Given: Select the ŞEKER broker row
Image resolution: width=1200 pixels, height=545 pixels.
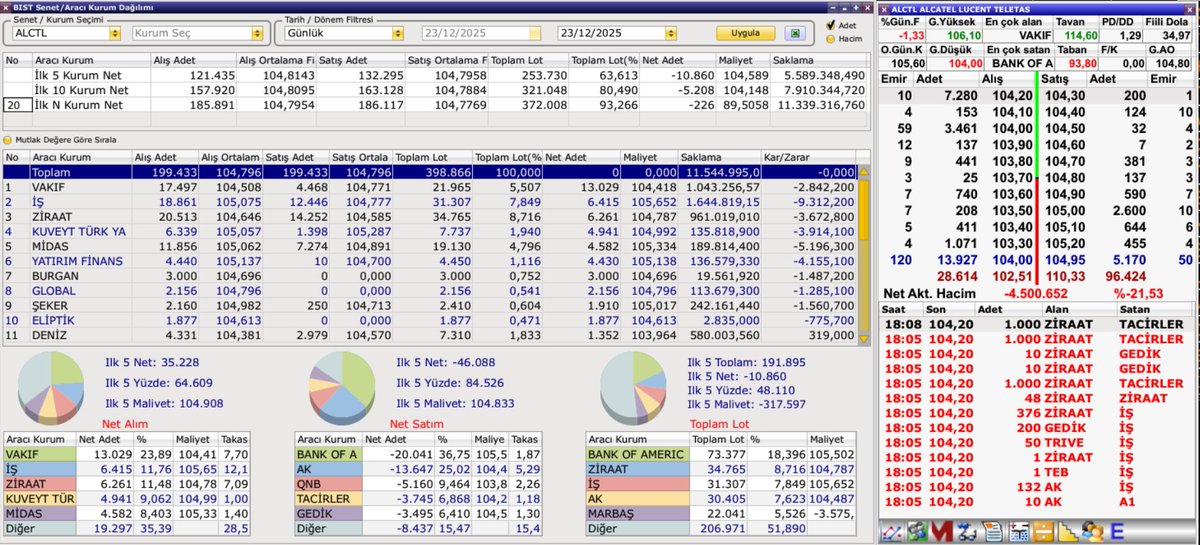Looking at the screenshot, I should pyautogui.click(x=430, y=306).
